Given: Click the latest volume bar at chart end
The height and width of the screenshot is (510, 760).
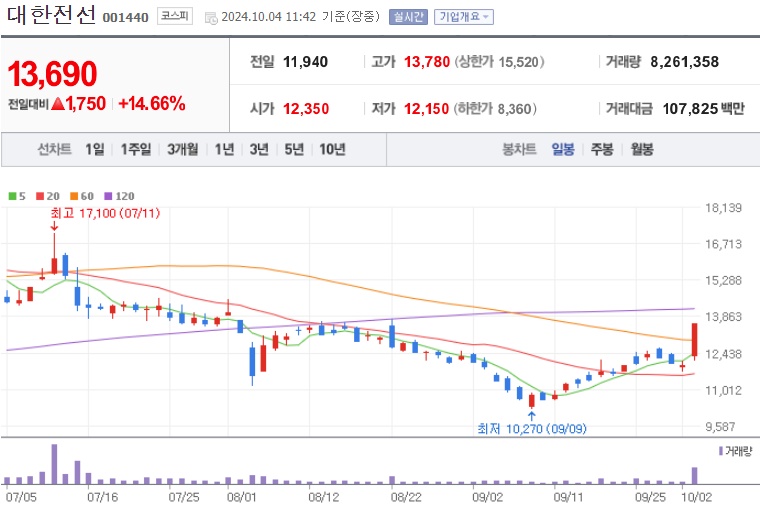Looking at the screenshot, I should (x=695, y=476).
